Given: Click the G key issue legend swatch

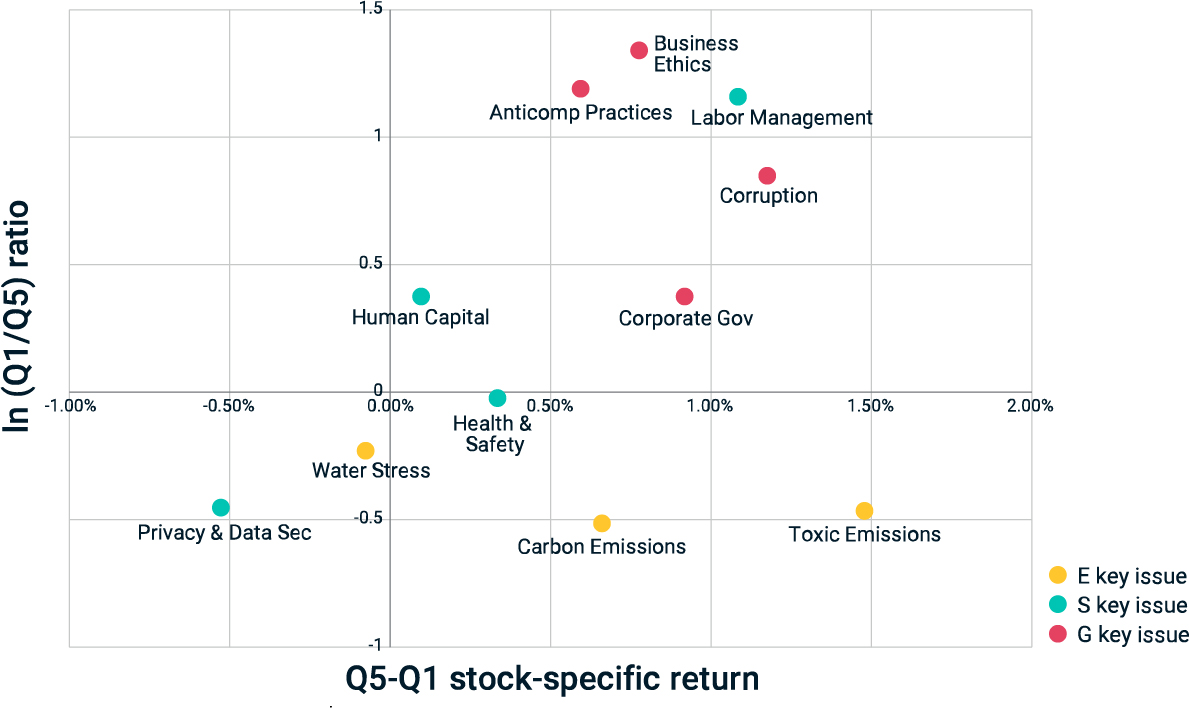Looking at the screenshot, I should (1058, 634).
